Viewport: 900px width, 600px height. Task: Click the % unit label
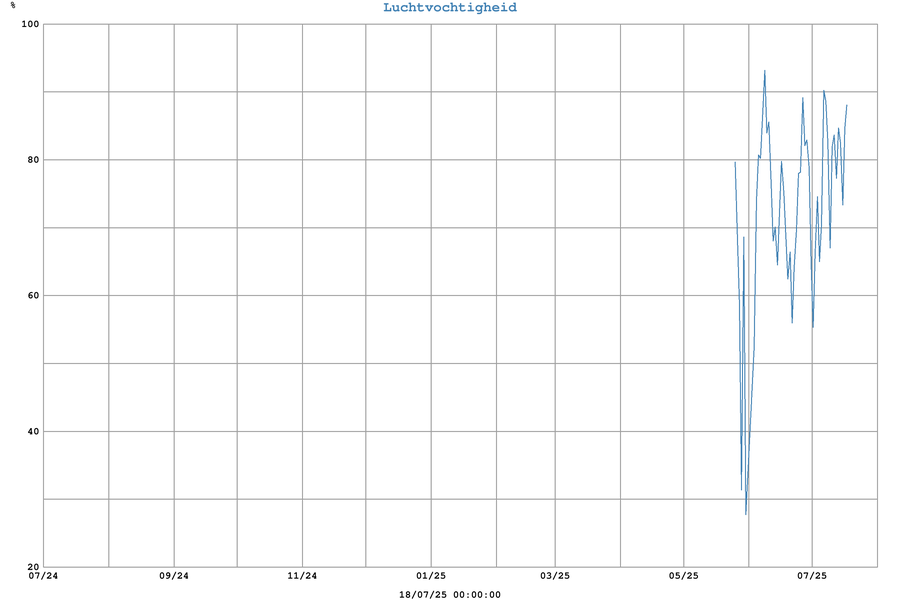[x=13, y=5]
